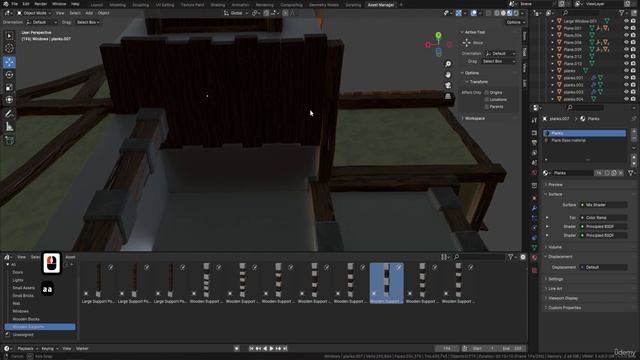This screenshot has width=640, height=360.
Task: Select the Add Cube tool
Action: [9, 140]
